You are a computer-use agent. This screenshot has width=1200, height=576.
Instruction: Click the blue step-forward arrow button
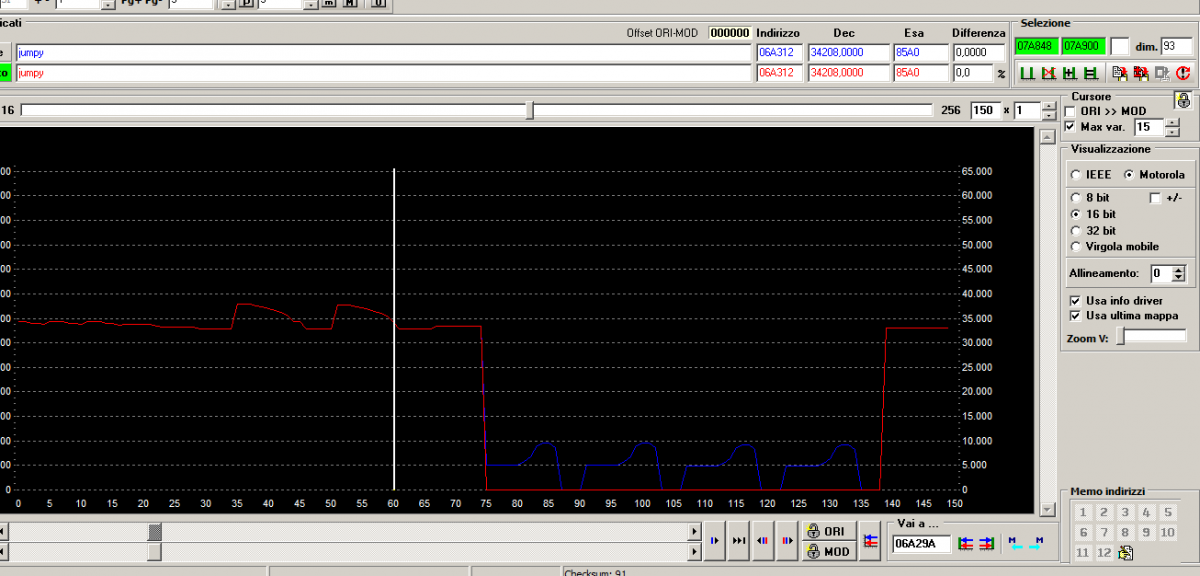point(715,541)
